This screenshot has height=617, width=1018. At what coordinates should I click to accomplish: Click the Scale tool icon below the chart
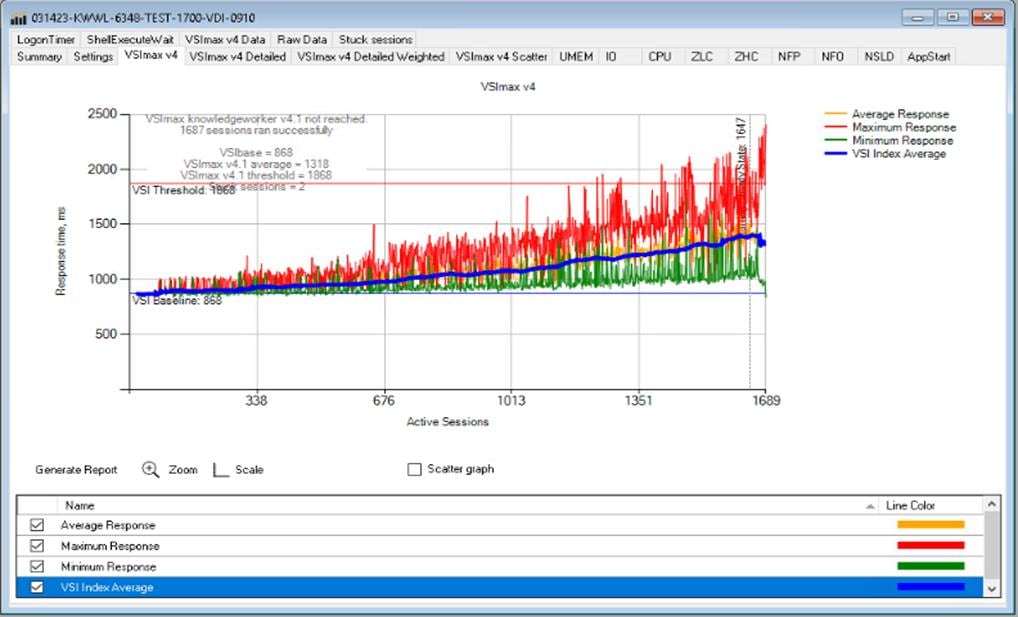[x=219, y=469]
